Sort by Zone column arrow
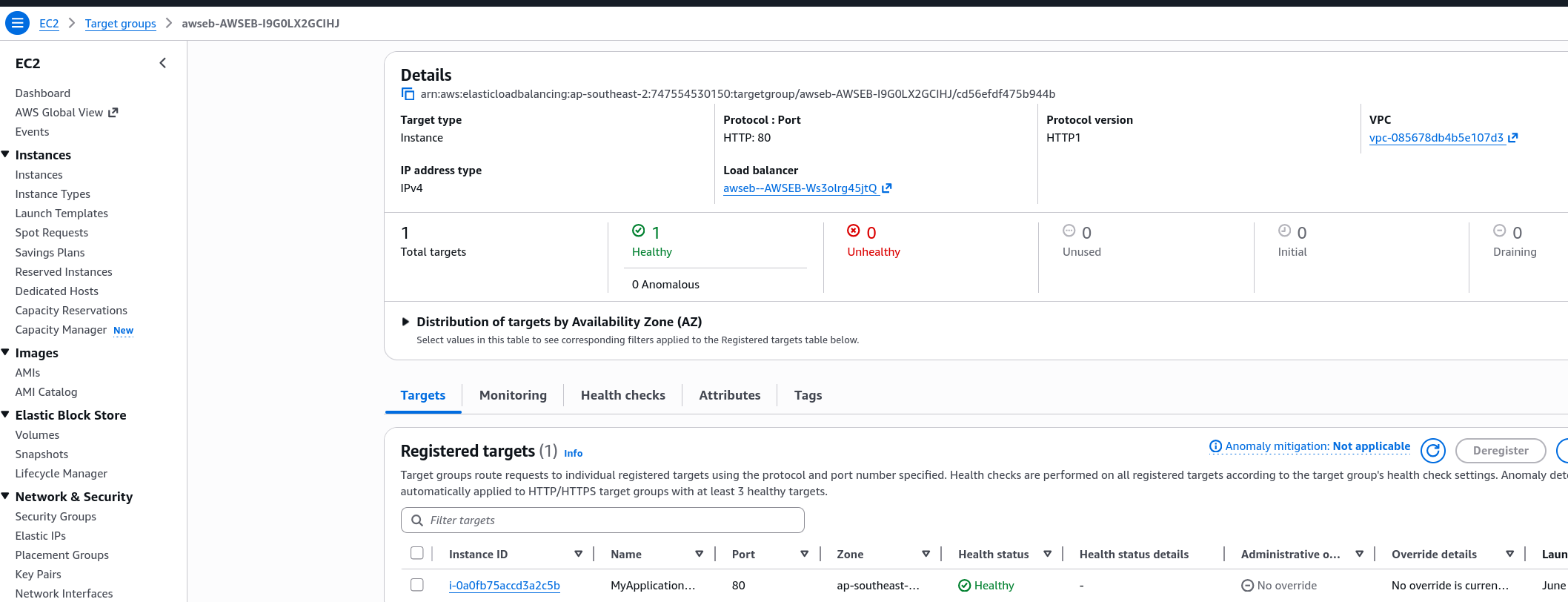Viewport: 1568px width, 602px height. 926,554
